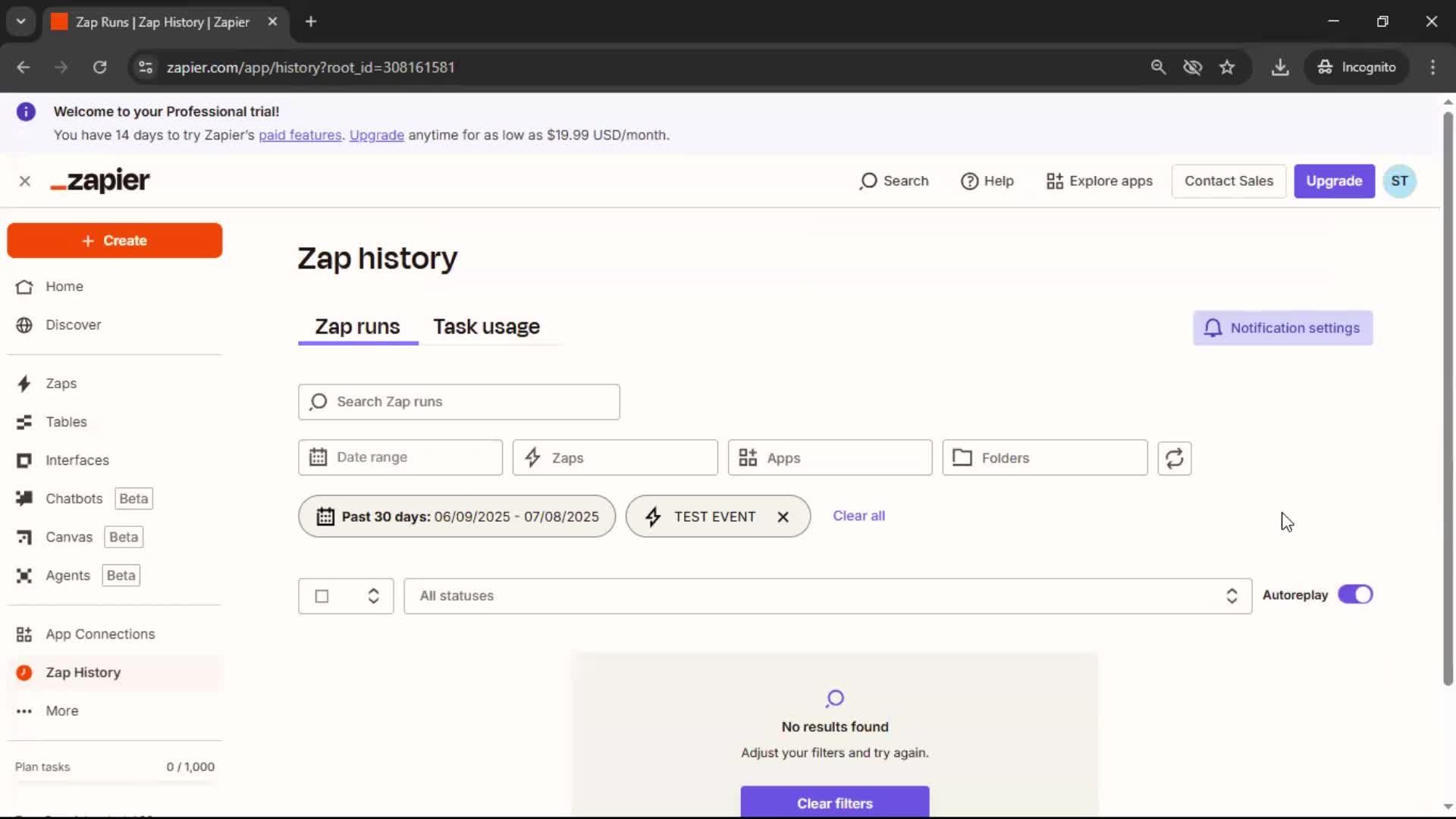Follow the paid features link
Viewport: 1456px width, 819px height.
tap(300, 135)
